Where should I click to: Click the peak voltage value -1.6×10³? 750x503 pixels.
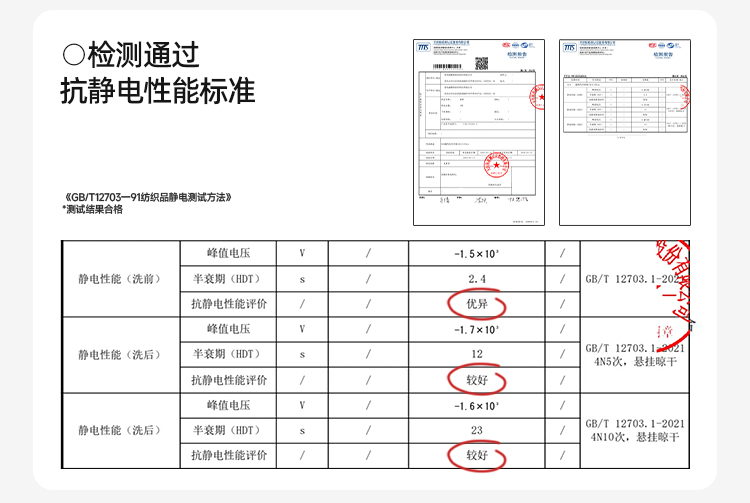click(x=476, y=406)
